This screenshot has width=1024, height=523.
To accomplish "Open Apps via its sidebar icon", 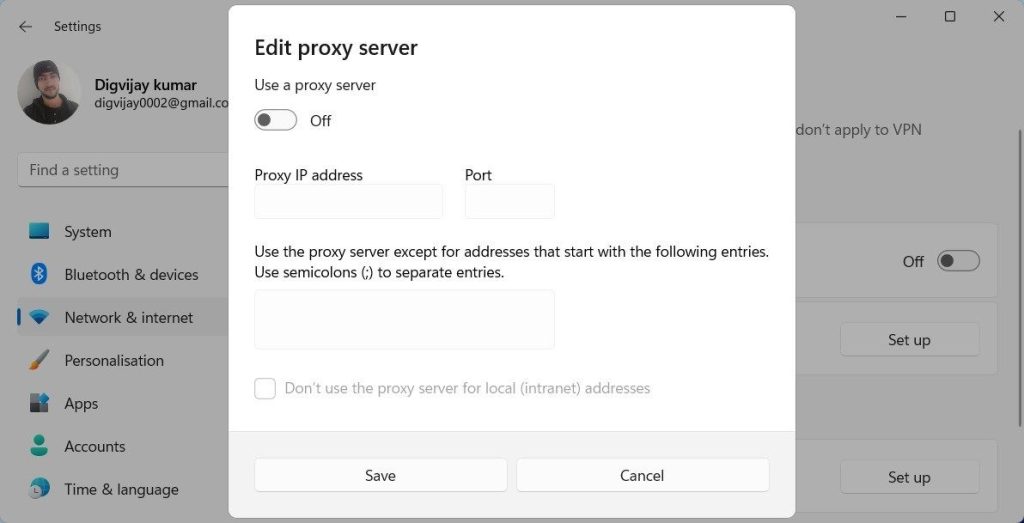I will click(x=39, y=403).
